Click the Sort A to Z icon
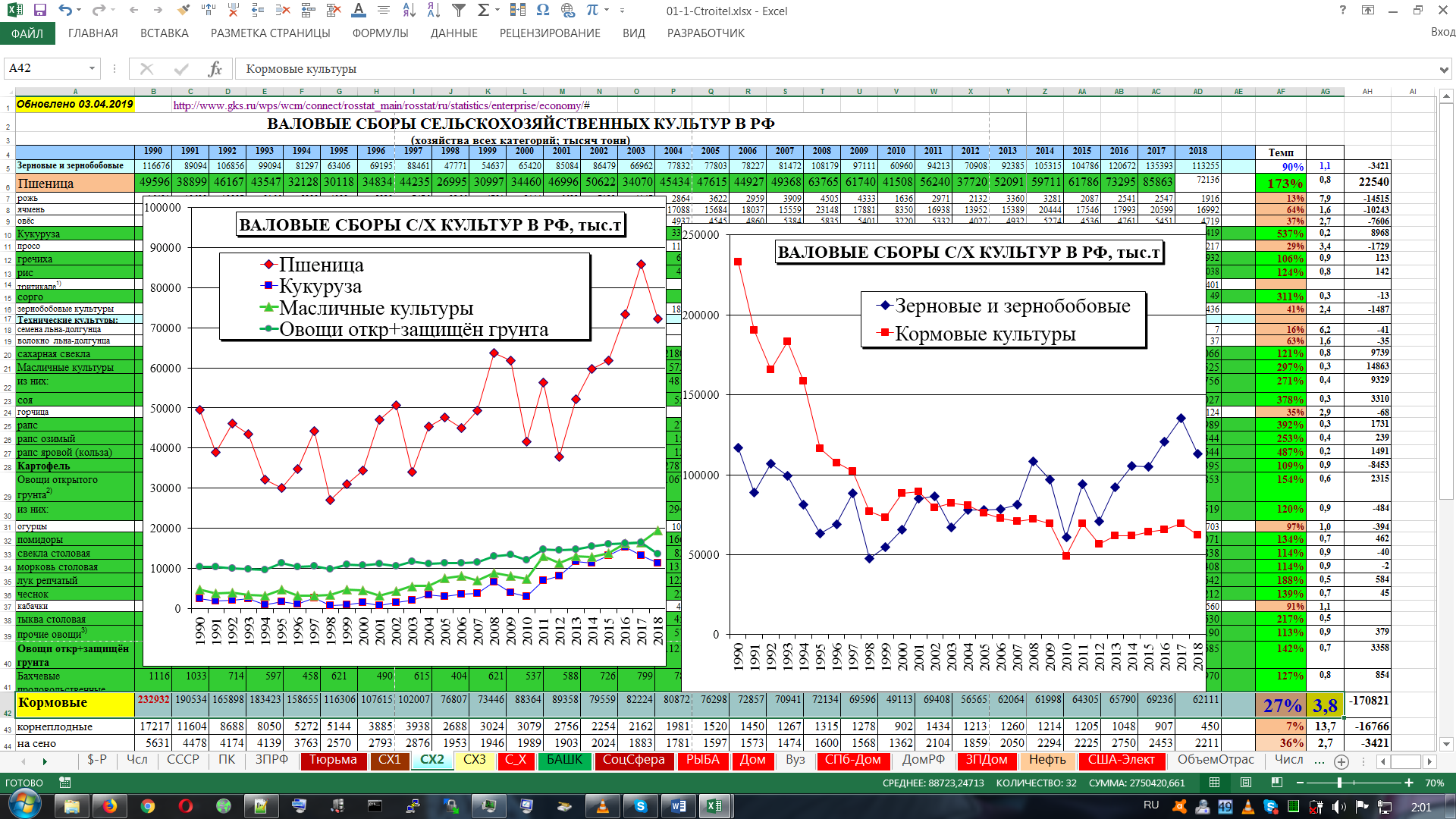Viewport: 1456px width, 819px height. point(409,11)
